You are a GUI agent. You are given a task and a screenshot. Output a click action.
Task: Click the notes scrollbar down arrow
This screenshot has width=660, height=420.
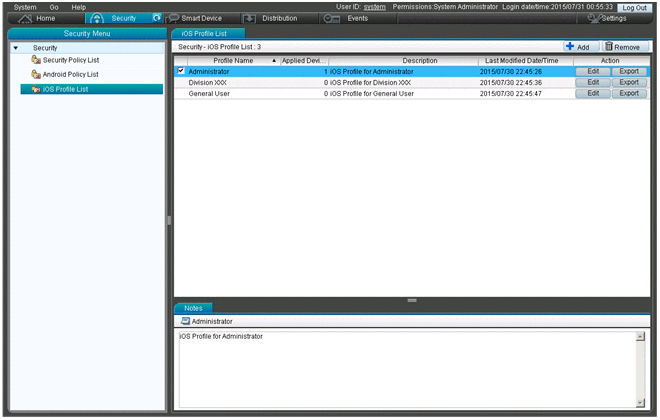[640, 402]
